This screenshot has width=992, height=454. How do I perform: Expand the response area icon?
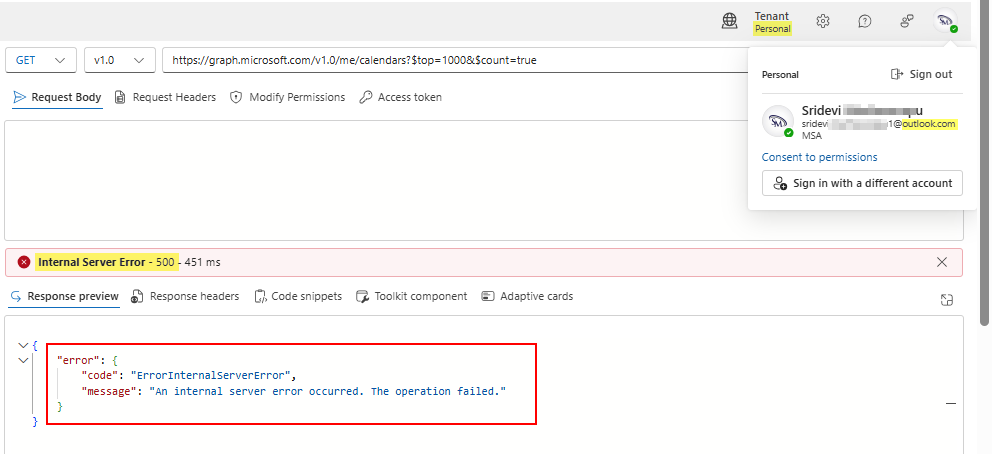coord(946,300)
